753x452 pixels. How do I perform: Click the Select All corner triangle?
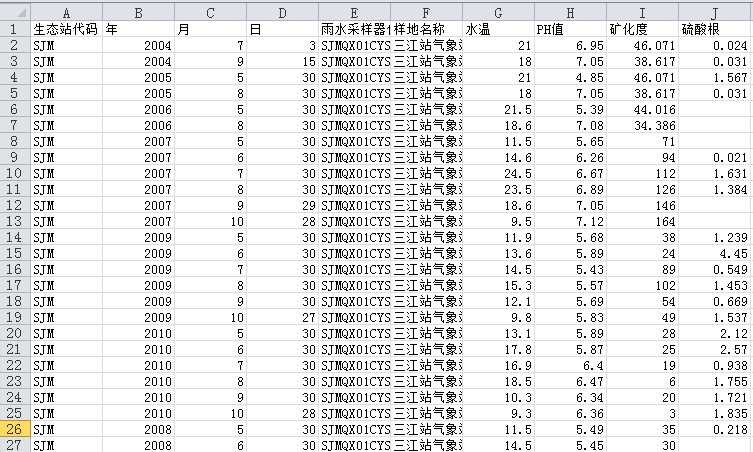pyautogui.click(x=15, y=12)
